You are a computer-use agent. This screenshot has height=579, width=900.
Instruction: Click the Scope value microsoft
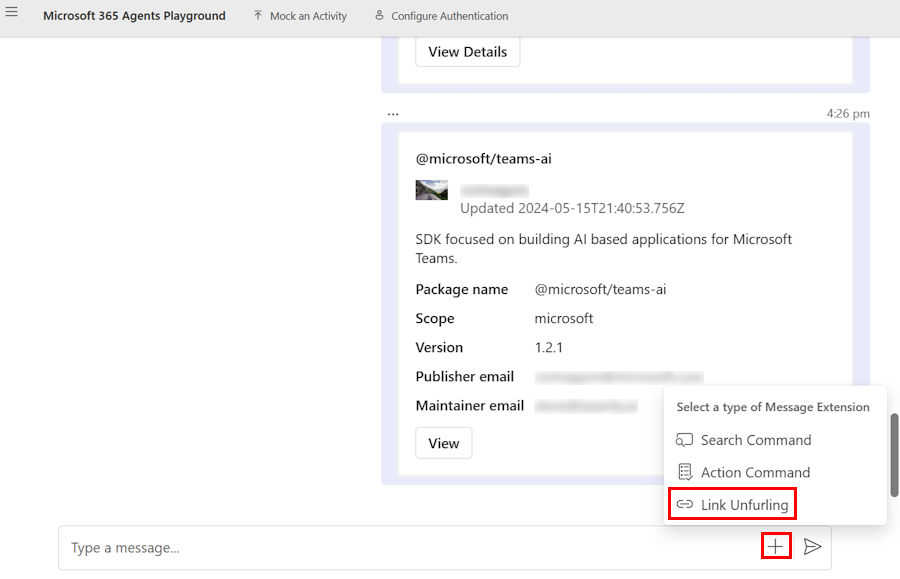(x=564, y=318)
